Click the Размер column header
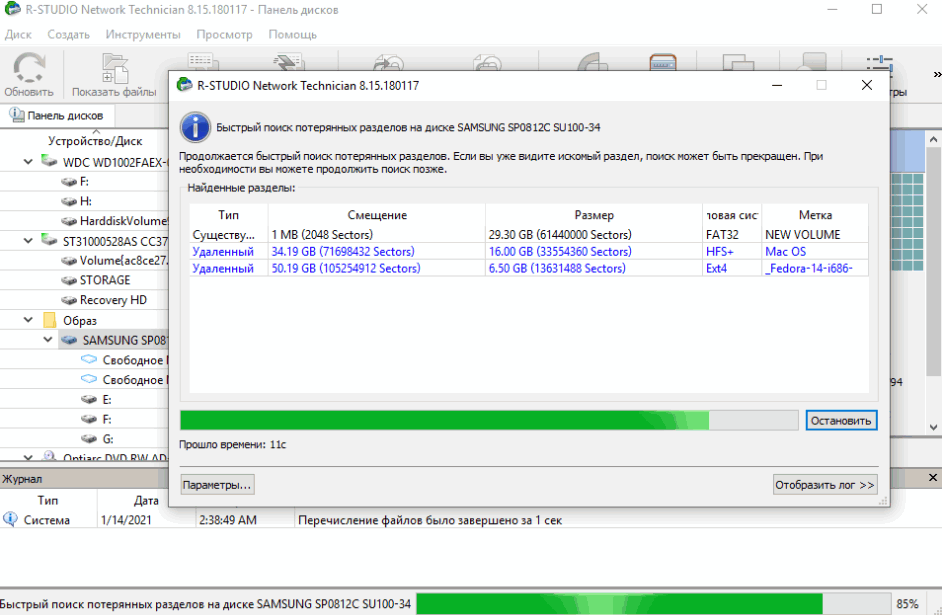This screenshot has width=942, height=615. click(594, 215)
